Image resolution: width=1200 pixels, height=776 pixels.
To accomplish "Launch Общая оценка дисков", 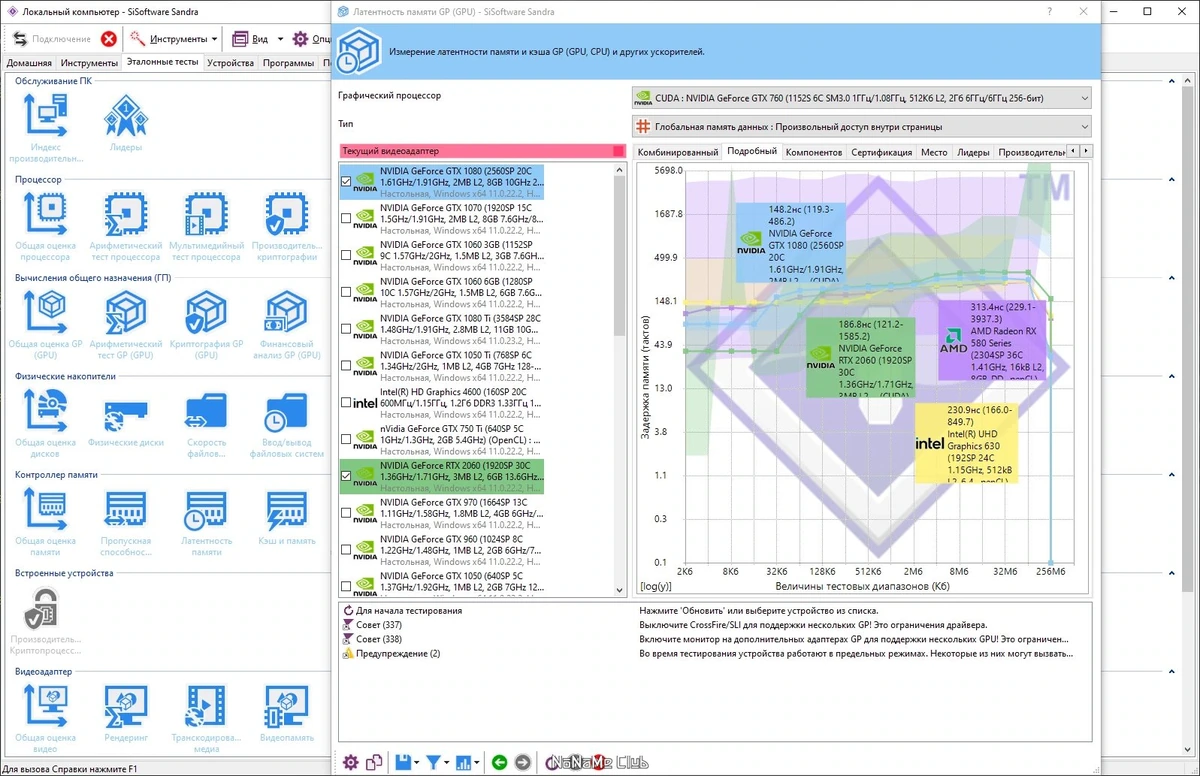I will pos(45,424).
